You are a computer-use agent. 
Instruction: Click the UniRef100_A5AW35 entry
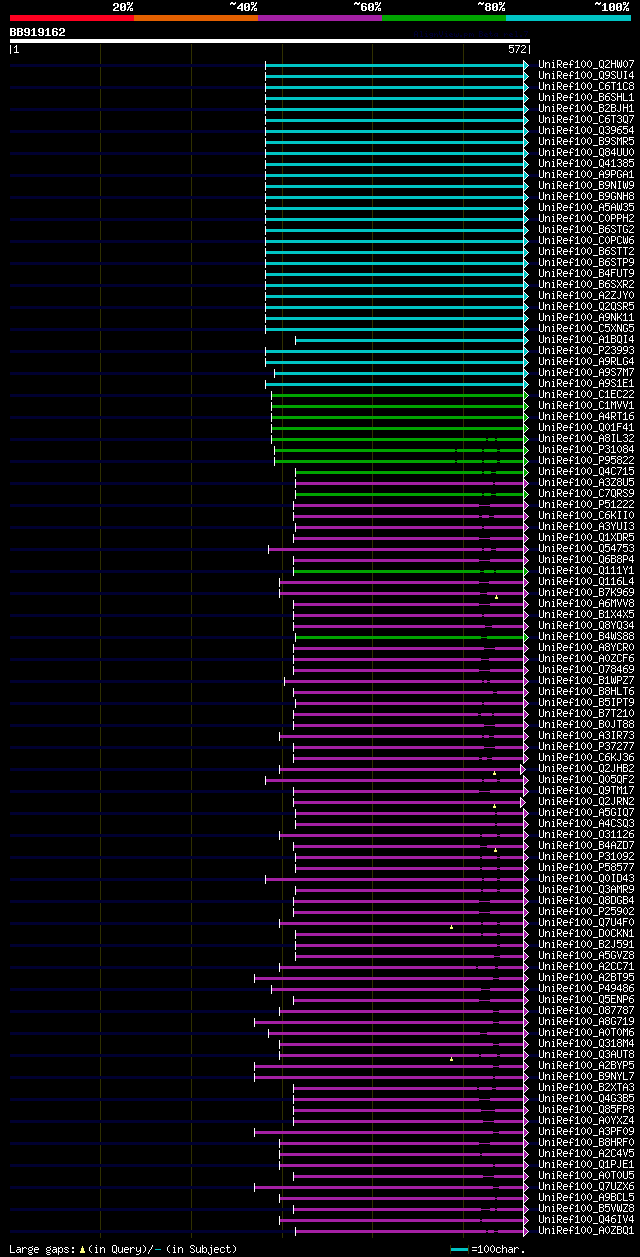point(586,208)
